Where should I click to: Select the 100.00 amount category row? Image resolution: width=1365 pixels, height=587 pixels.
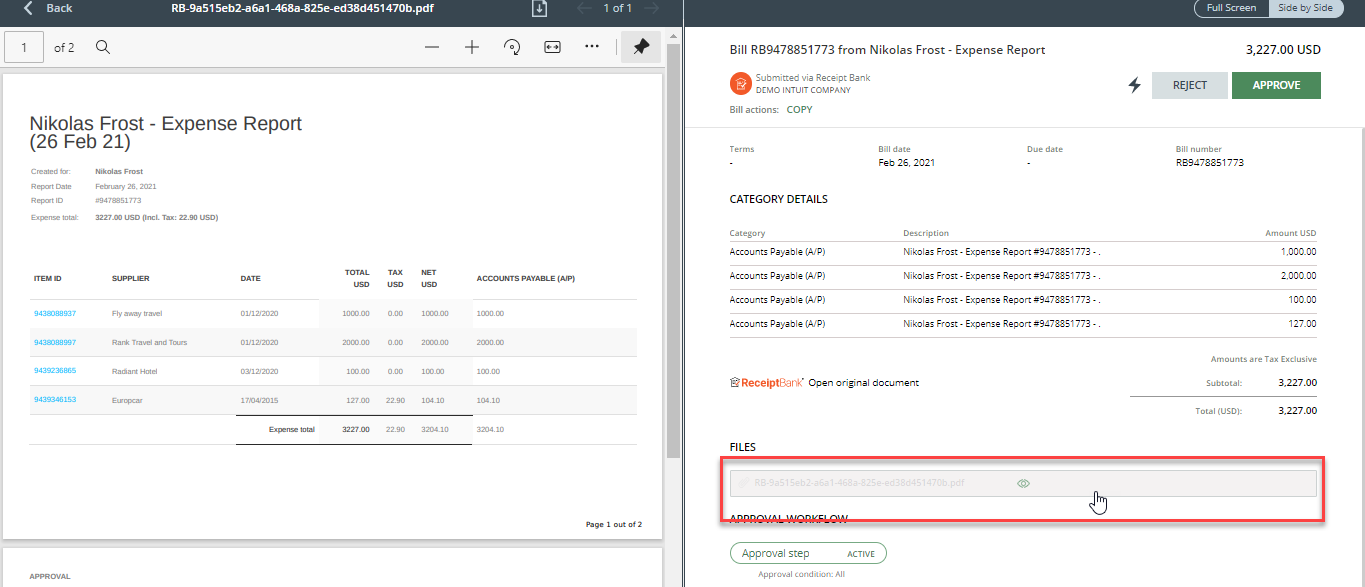click(1023, 300)
